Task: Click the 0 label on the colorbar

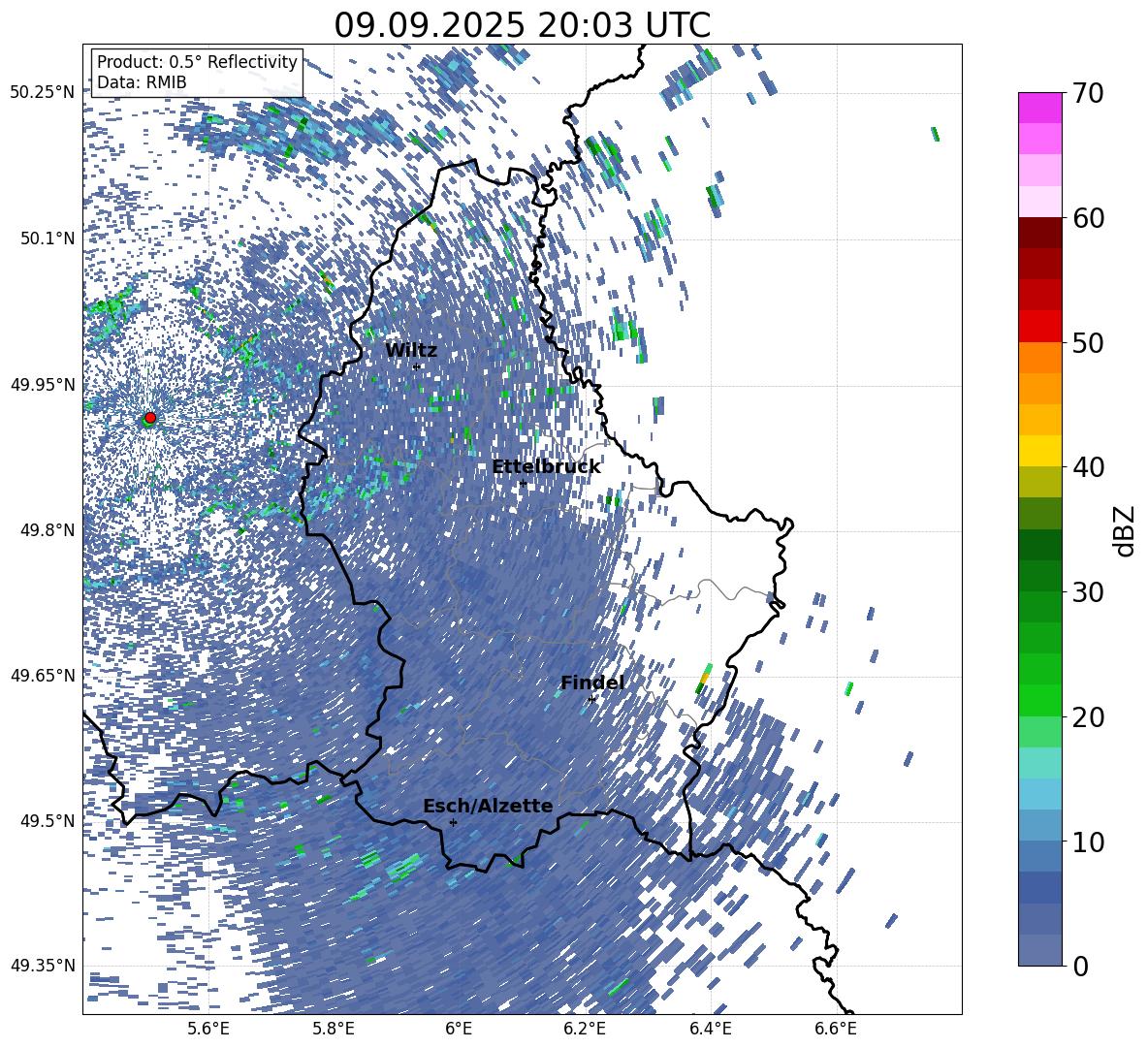Action: [x=1080, y=966]
